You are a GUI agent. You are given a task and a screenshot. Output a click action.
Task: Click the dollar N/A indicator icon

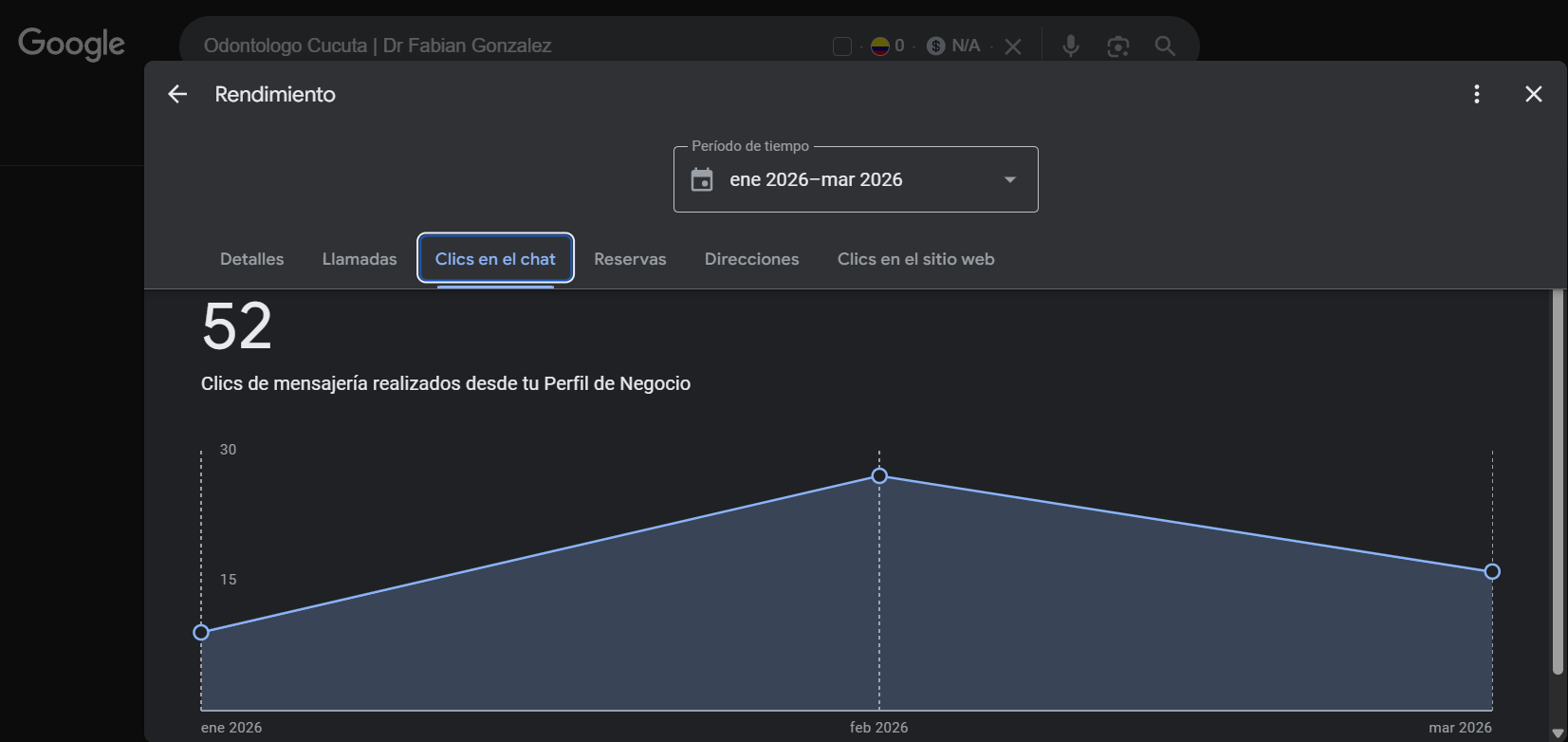click(936, 46)
